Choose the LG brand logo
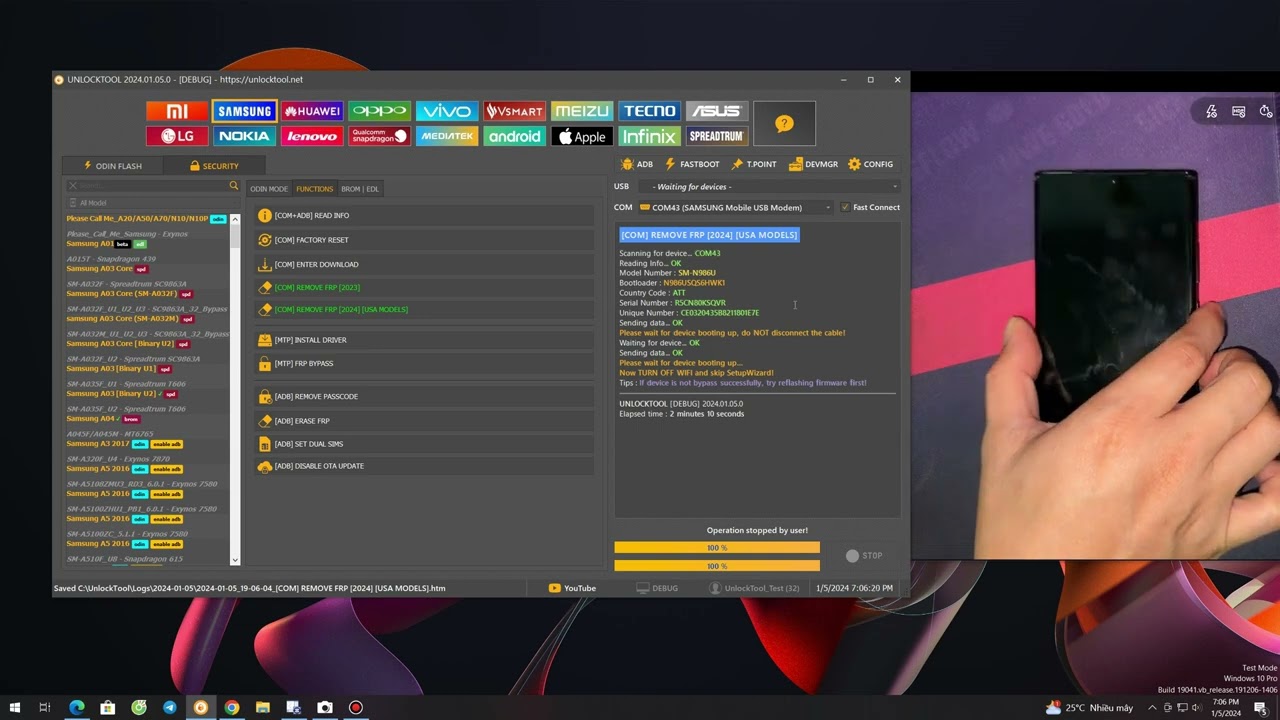Viewport: 1280px width, 720px height. [x=177, y=136]
